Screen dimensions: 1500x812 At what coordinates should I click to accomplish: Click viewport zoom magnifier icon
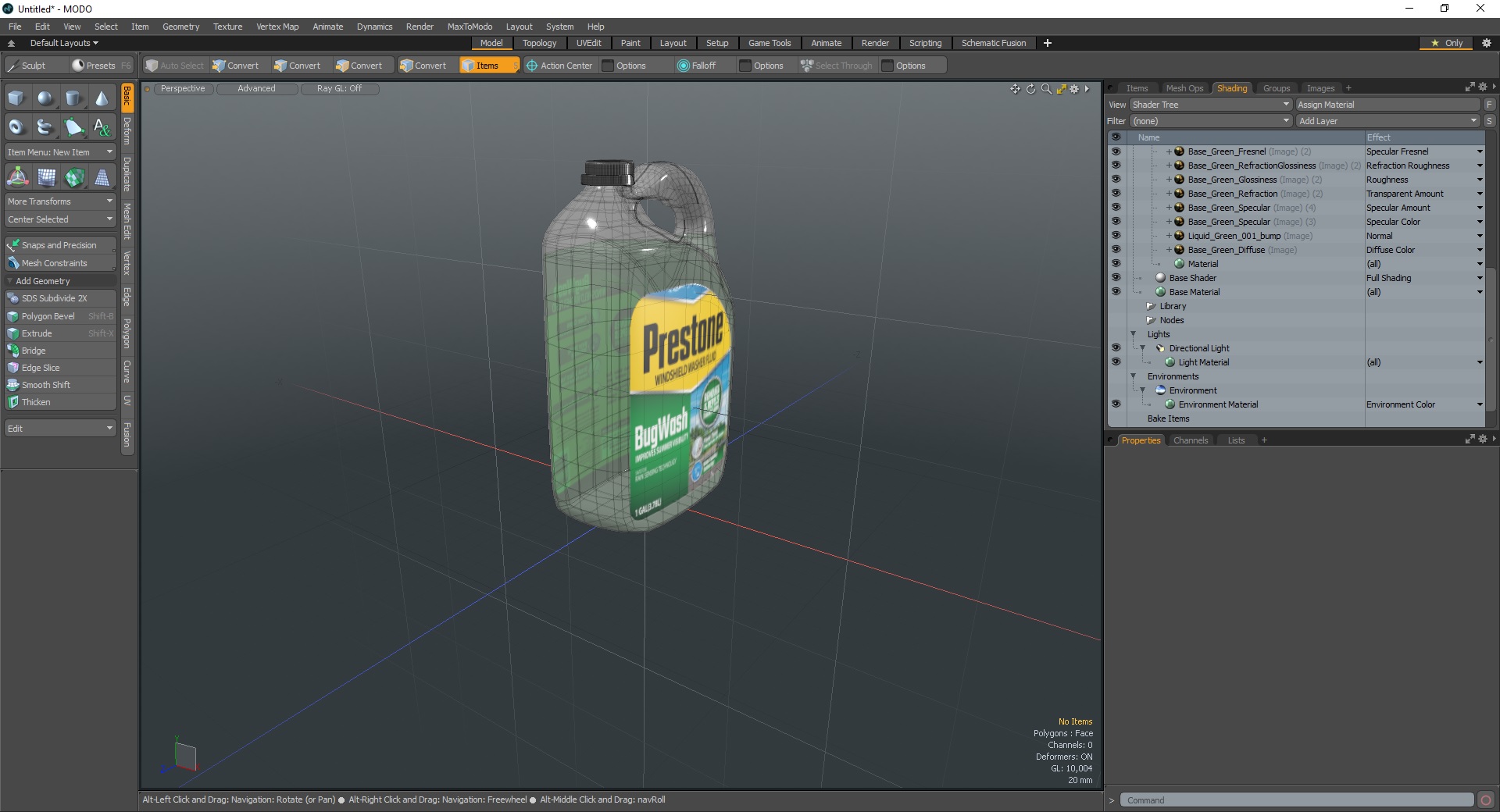[1046, 89]
